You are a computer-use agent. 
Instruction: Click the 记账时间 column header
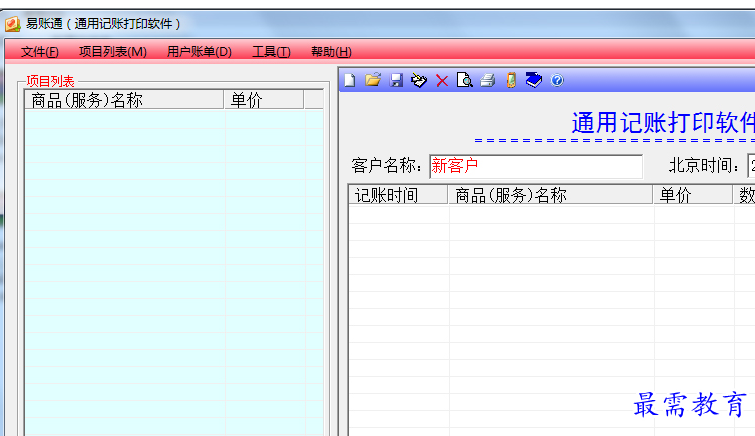(x=399, y=195)
